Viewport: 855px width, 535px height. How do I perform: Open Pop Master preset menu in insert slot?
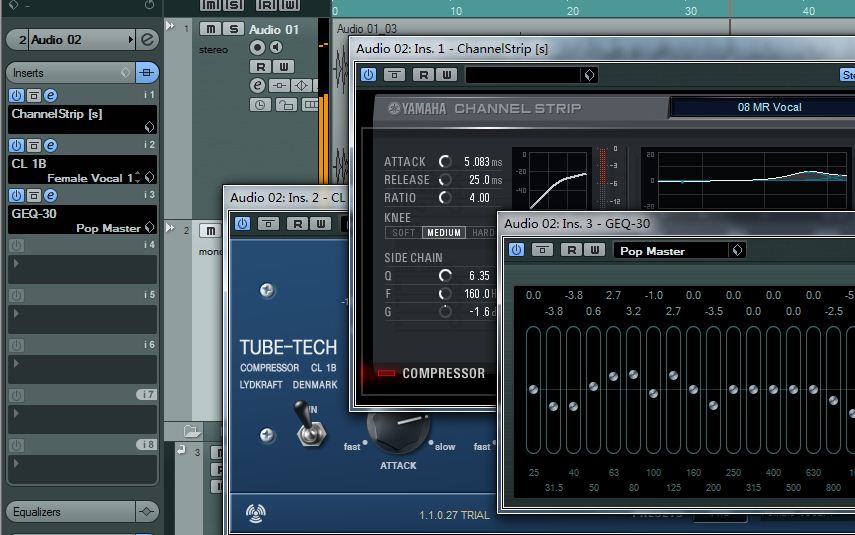(x=149, y=227)
